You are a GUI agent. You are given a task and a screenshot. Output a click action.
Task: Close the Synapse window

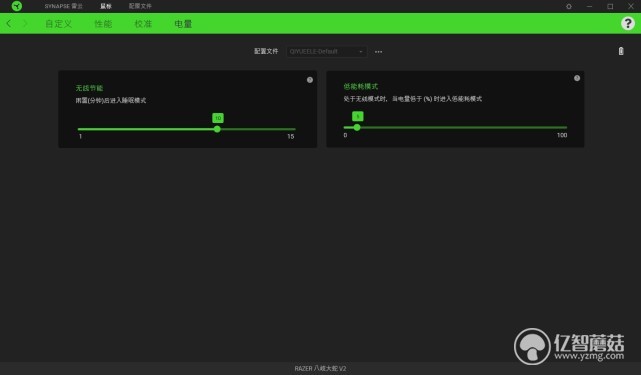point(631,6)
